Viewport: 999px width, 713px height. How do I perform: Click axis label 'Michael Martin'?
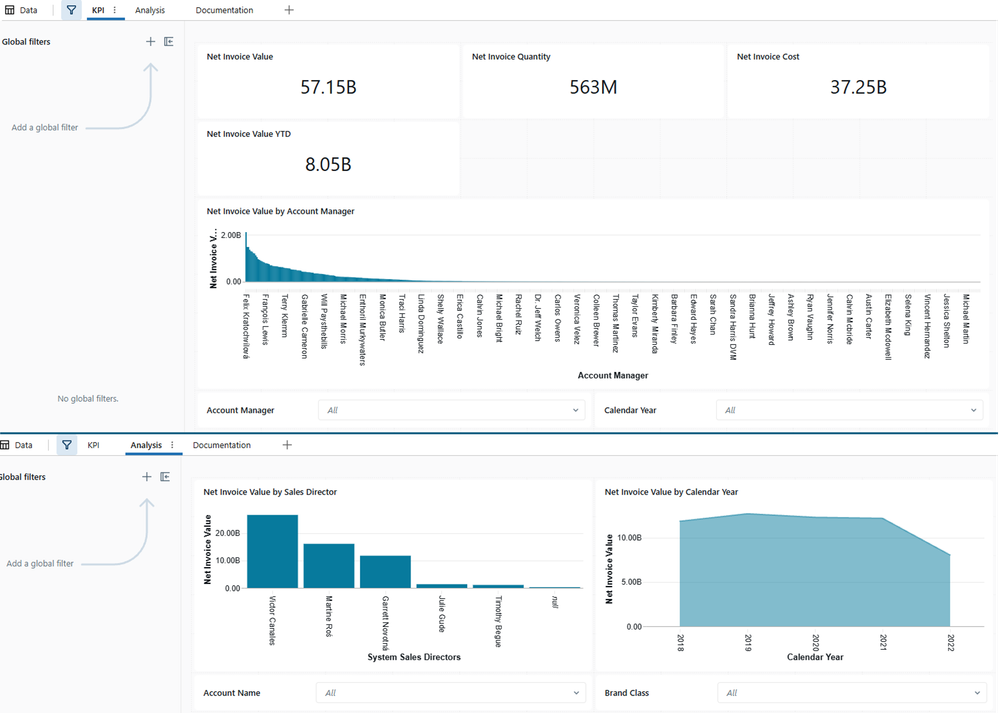pos(966,319)
